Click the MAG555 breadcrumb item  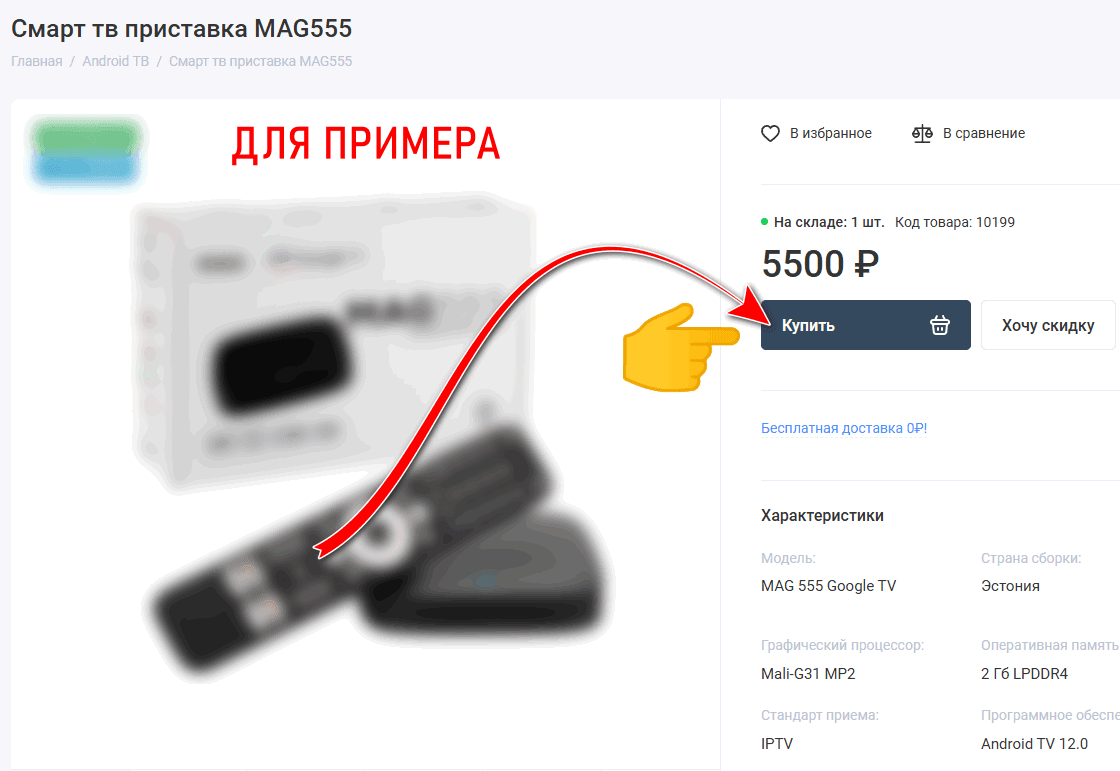pos(261,61)
